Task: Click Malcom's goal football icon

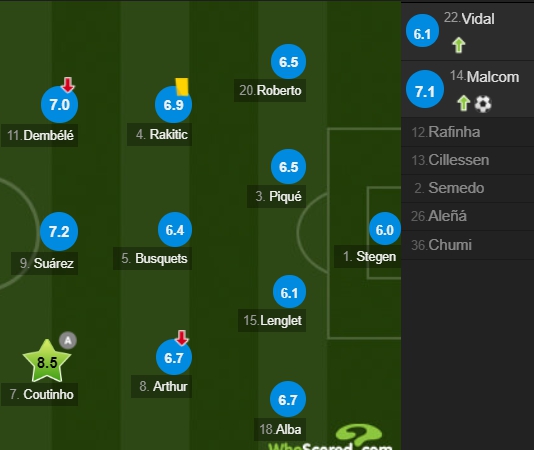Action: [483, 104]
